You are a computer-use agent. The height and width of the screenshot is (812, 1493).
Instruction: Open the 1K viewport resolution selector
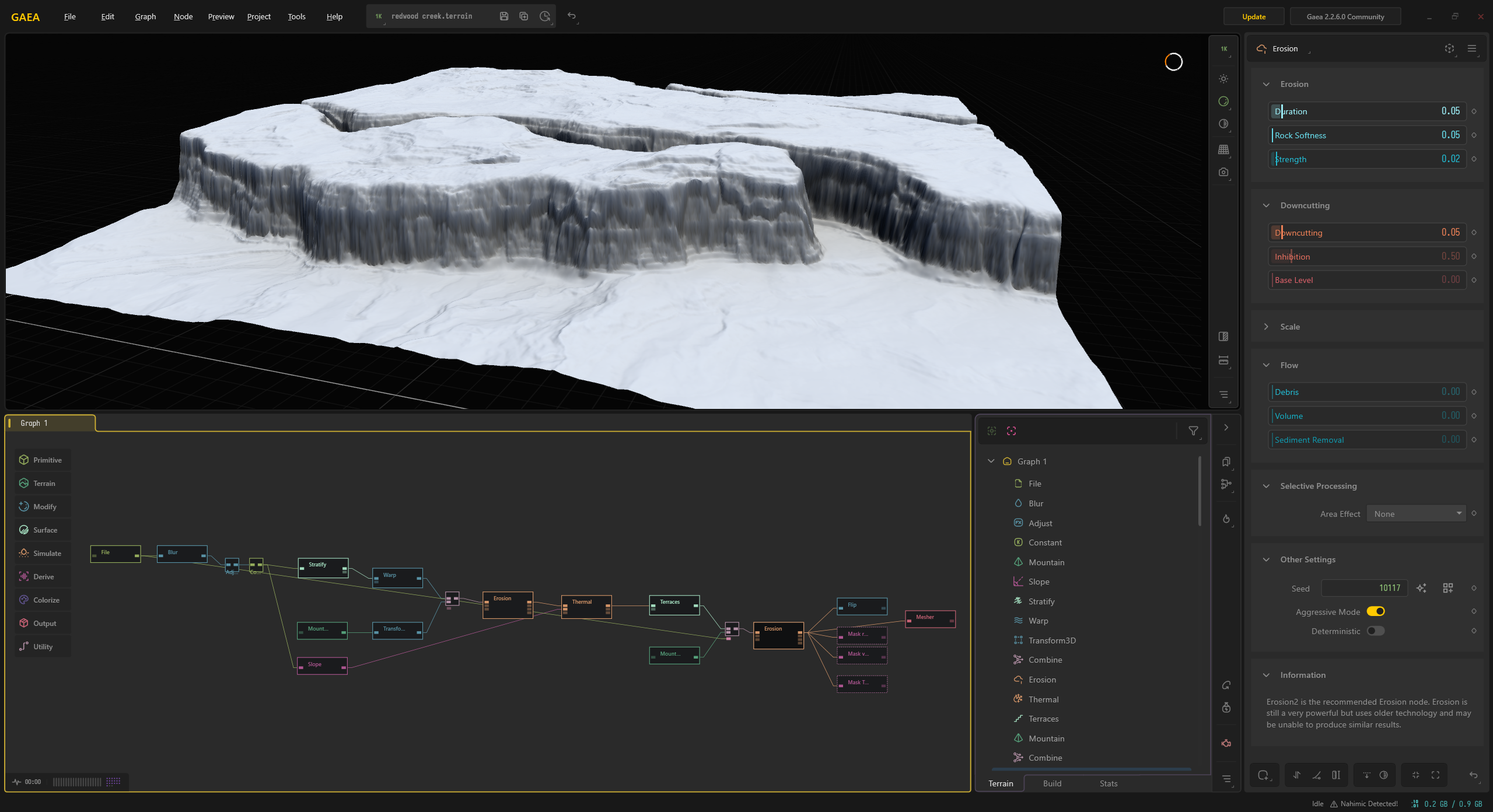coord(1223,49)
